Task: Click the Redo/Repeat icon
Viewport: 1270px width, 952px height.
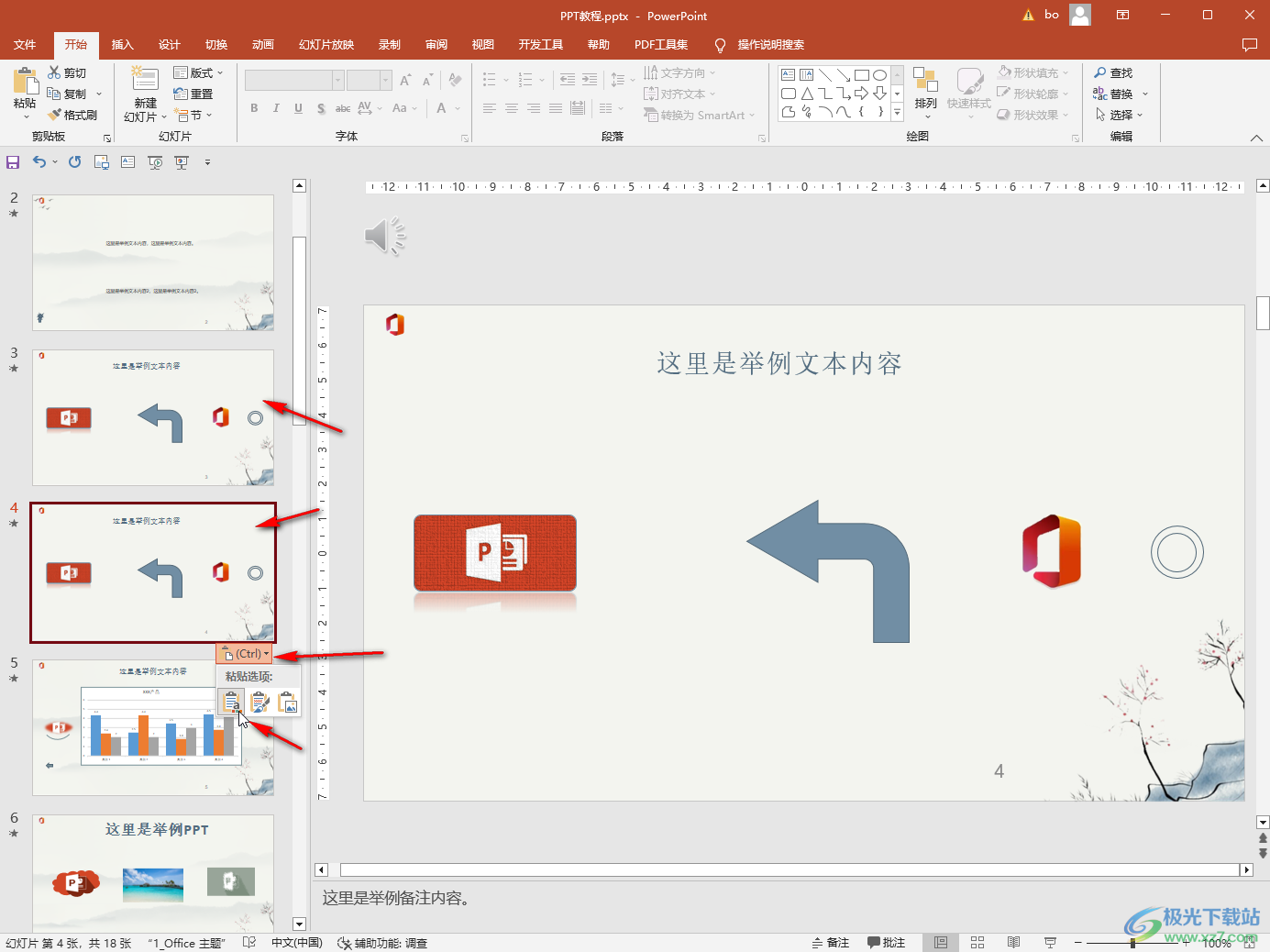Action: [74, 162]
